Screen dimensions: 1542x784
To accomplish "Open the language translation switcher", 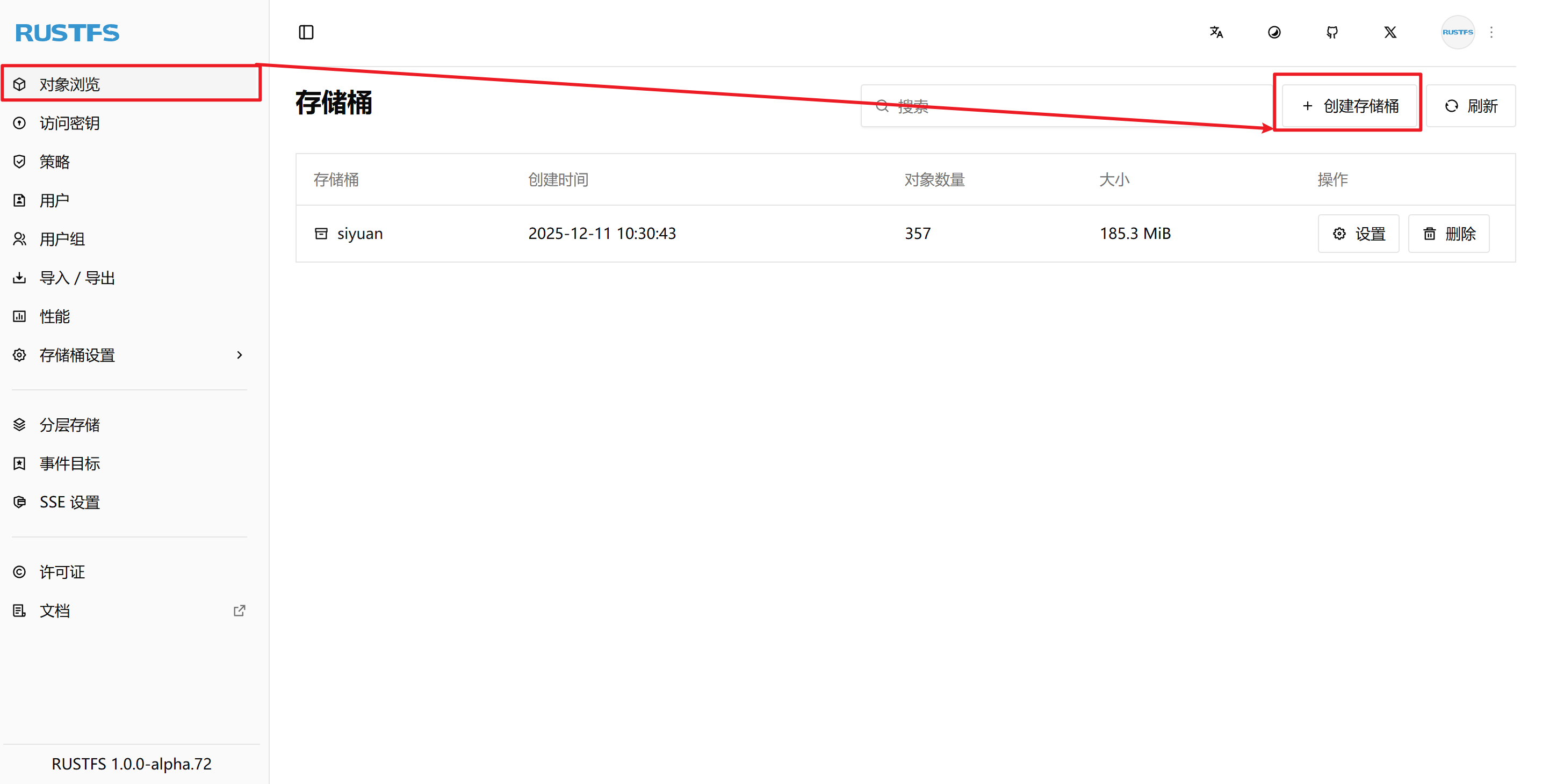I will [x=1216, y=32].
